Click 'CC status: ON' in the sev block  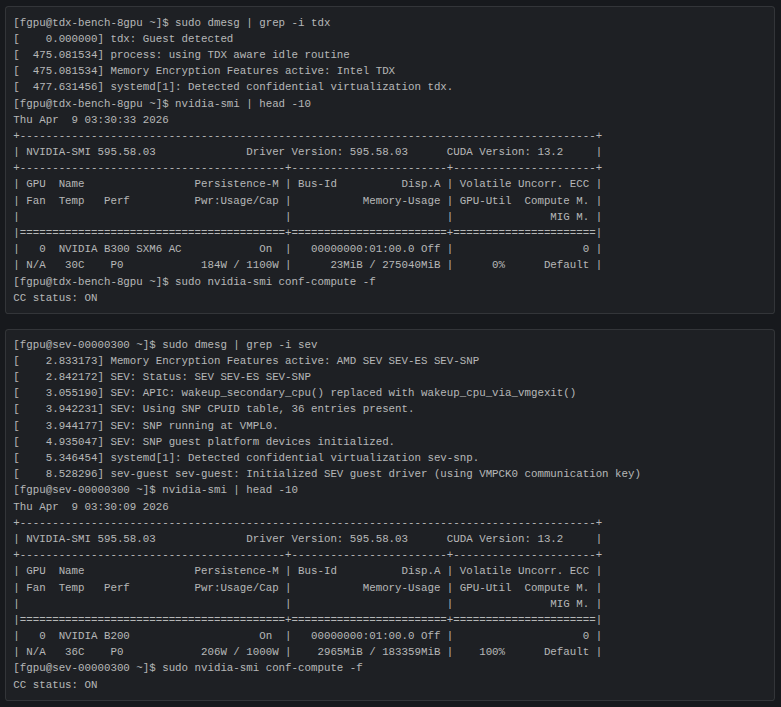55,685
